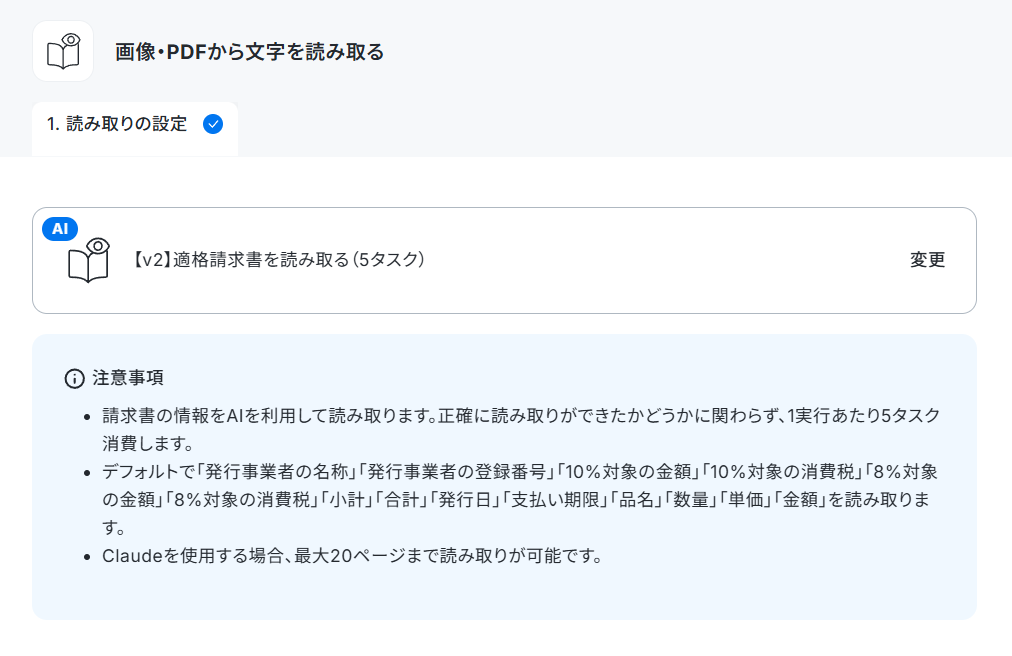Click the blue checkmark beside 読み取りの設定
1012x656 pixels.
(x=213, y=124)
